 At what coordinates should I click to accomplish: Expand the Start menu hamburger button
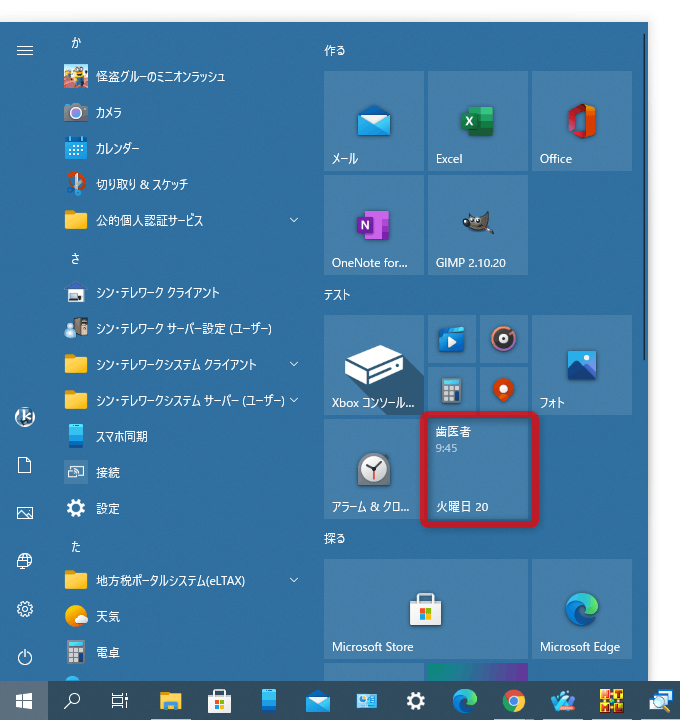(x=25, y=51)
